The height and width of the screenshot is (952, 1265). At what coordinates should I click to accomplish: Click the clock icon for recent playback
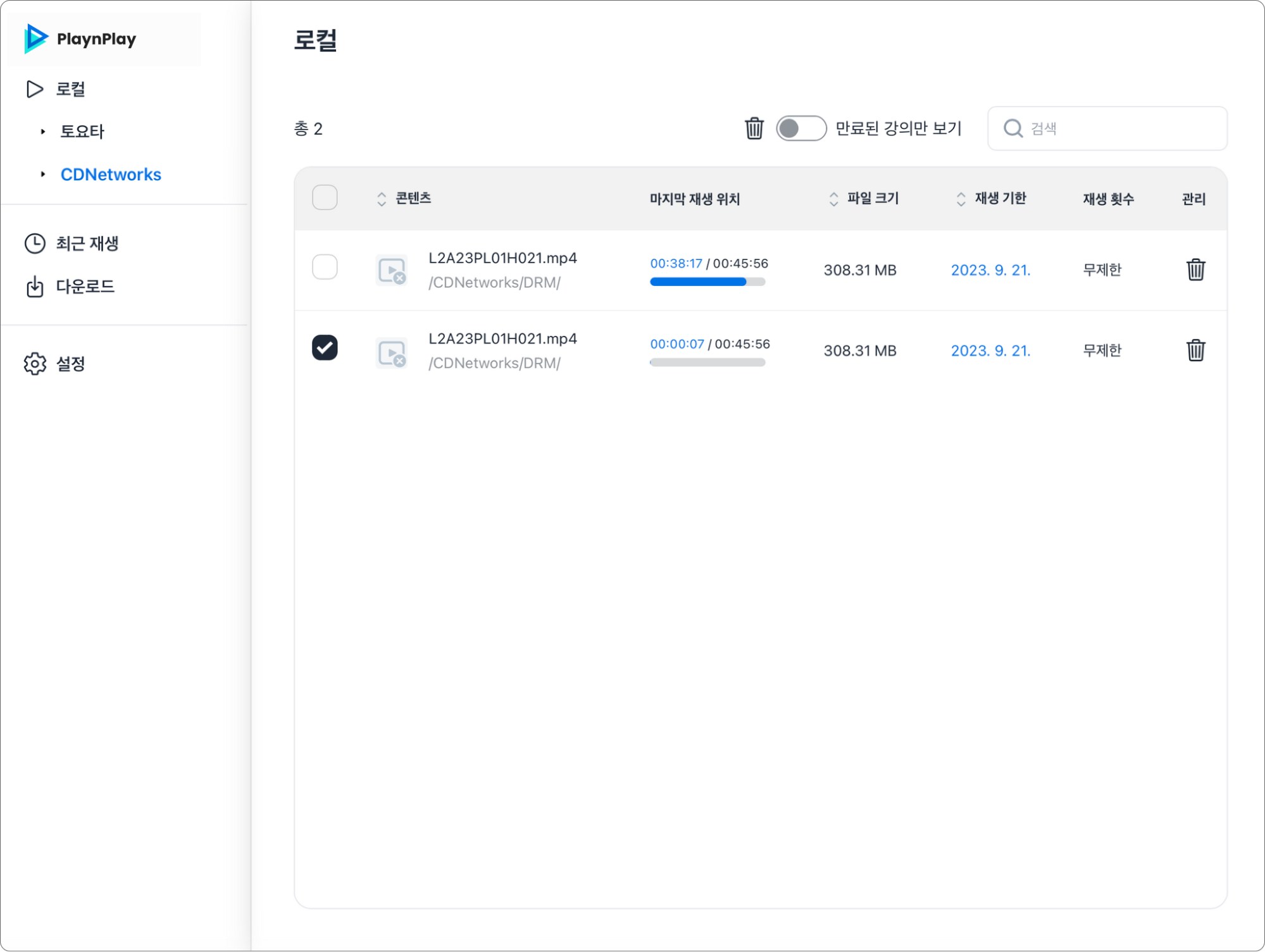point(35,244)
